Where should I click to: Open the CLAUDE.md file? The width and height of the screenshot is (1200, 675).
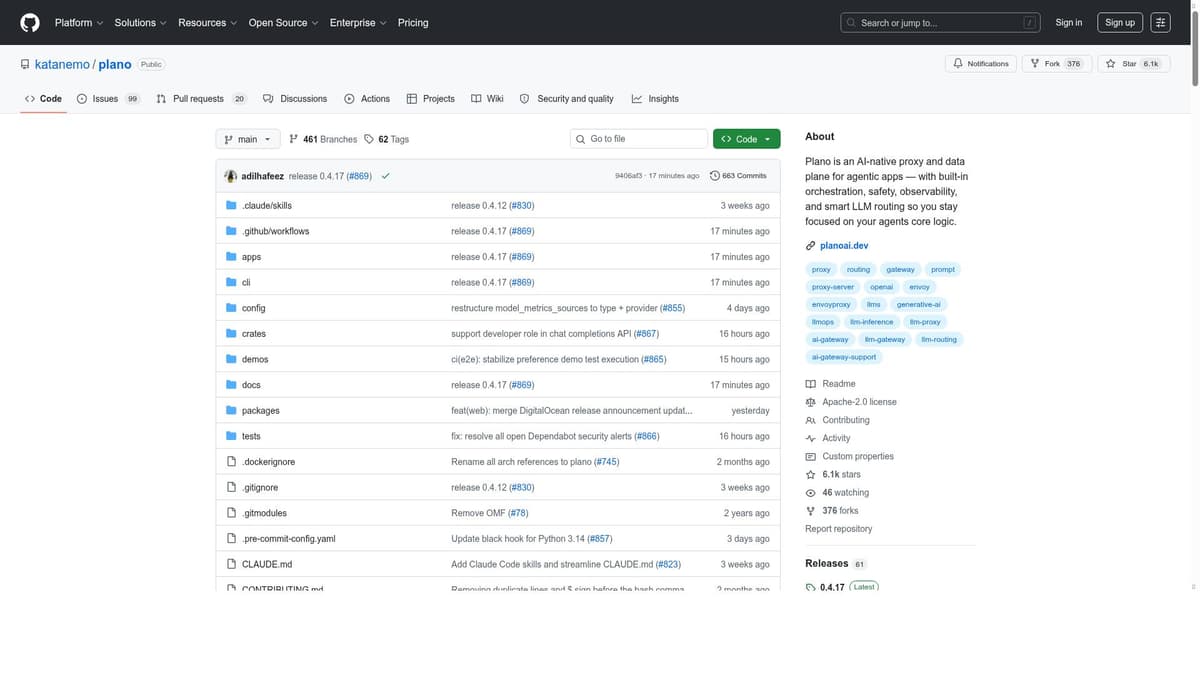pyautogui.click(x=267, y=564)
